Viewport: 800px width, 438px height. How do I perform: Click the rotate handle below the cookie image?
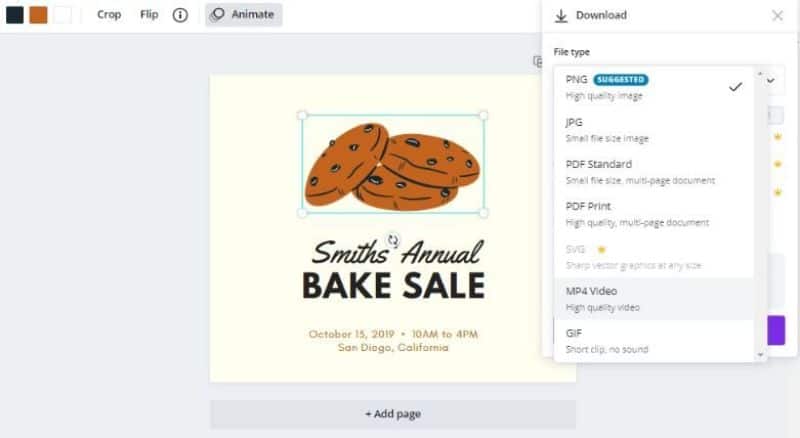tap(393, 240)
